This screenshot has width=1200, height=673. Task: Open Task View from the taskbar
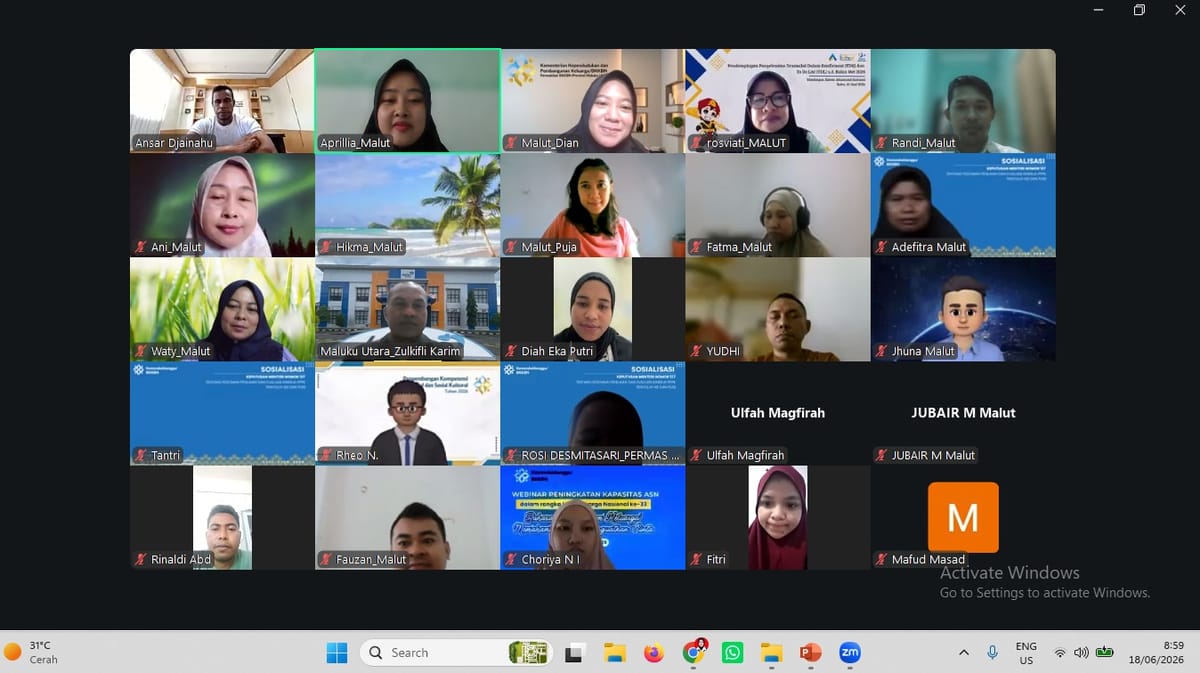(574, 653)
